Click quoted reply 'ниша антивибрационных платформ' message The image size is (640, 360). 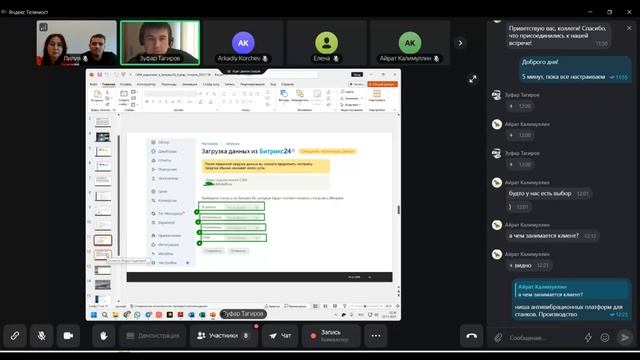tap(572, 300)
